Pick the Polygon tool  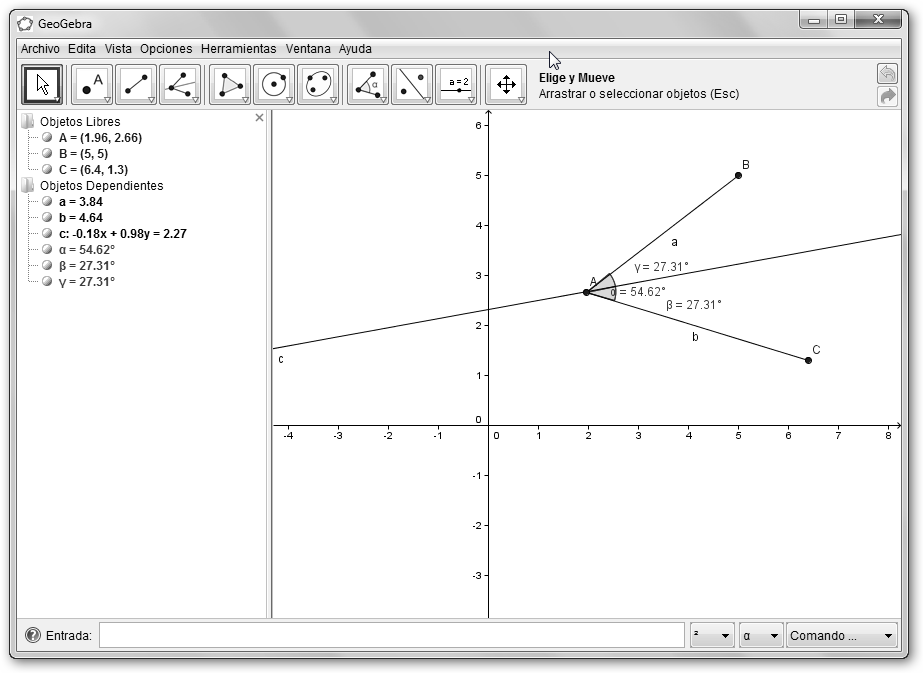click(230, 85)
